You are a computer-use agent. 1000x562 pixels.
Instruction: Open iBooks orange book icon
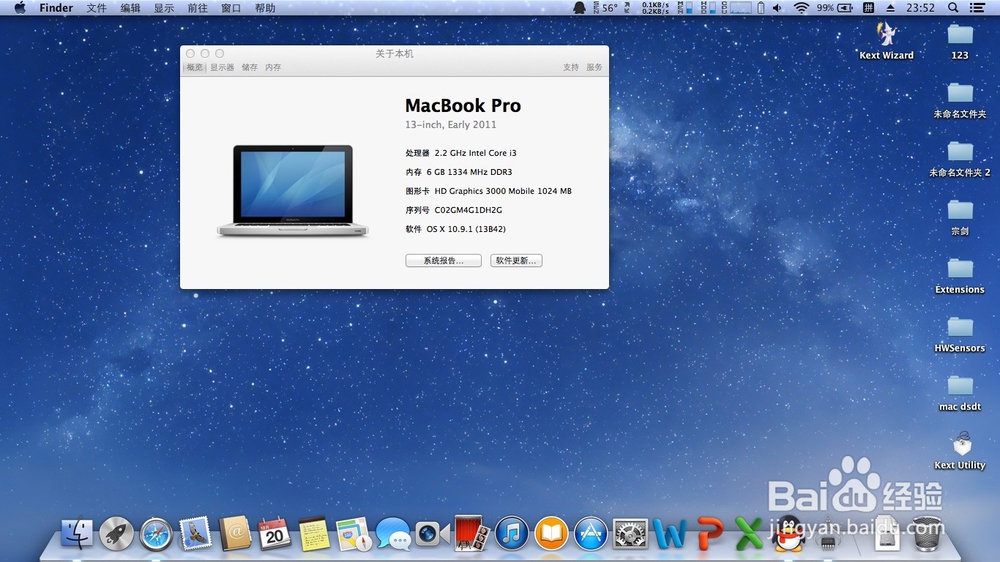(551, 533)
